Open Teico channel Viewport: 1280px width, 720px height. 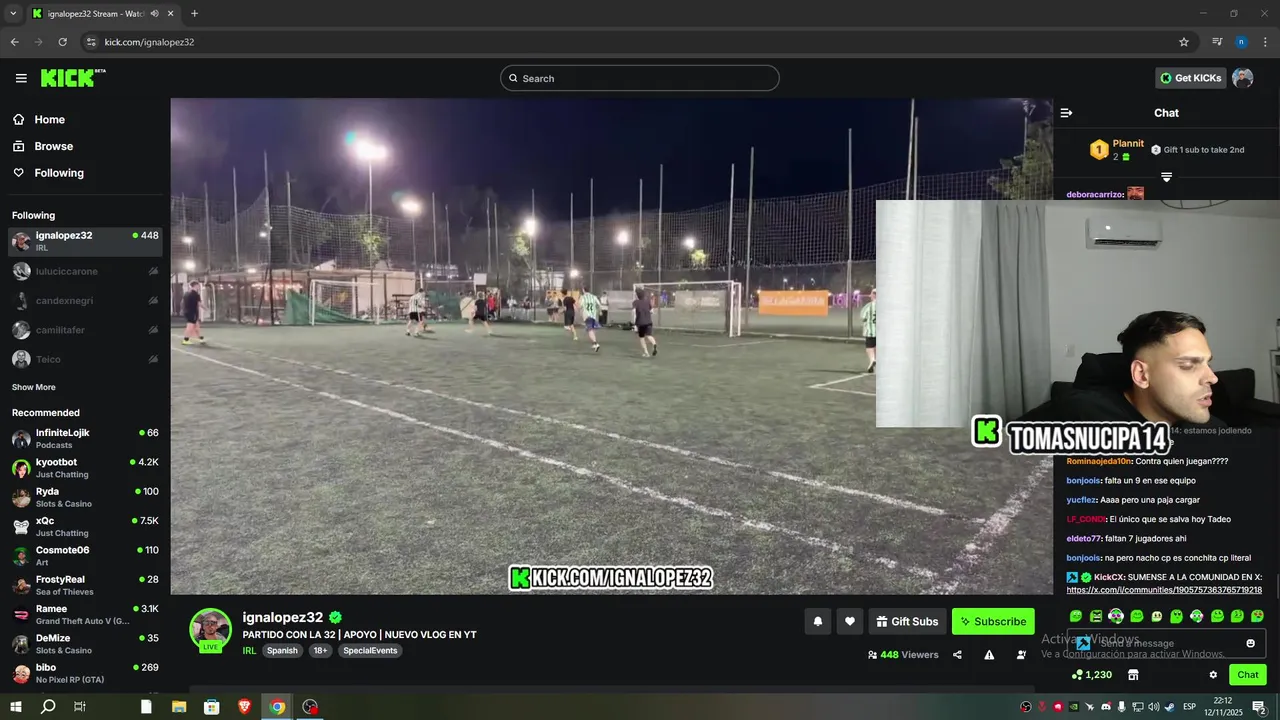tap(85, 359)
